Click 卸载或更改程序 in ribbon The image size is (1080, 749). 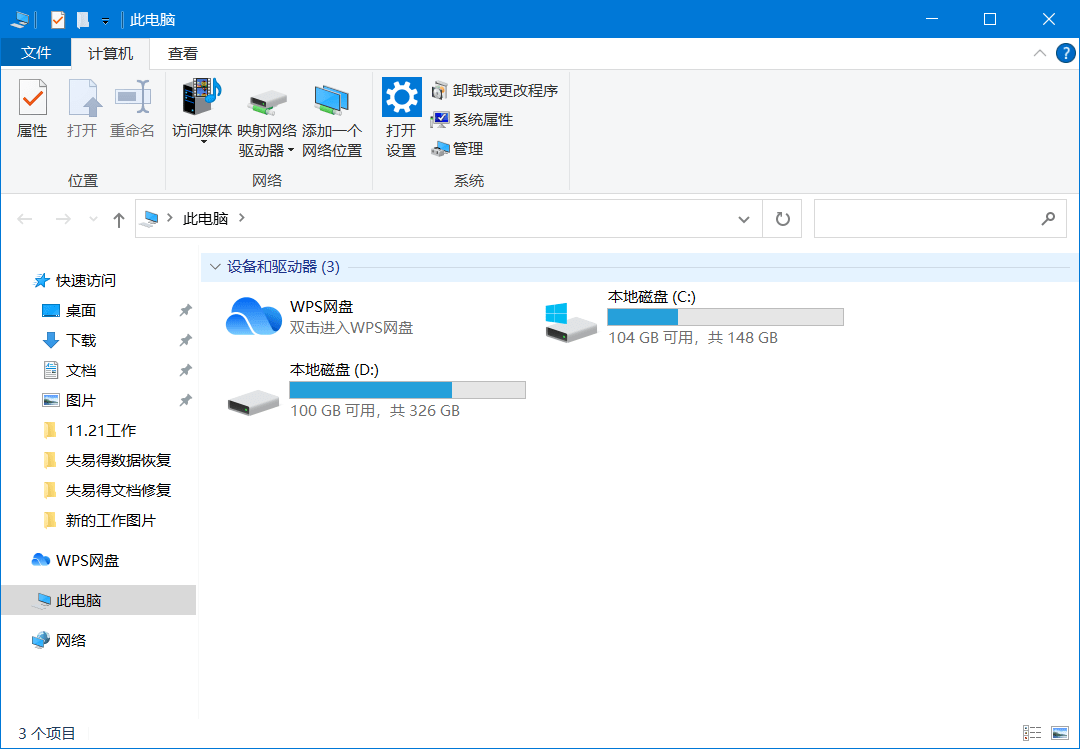point(495,90)
